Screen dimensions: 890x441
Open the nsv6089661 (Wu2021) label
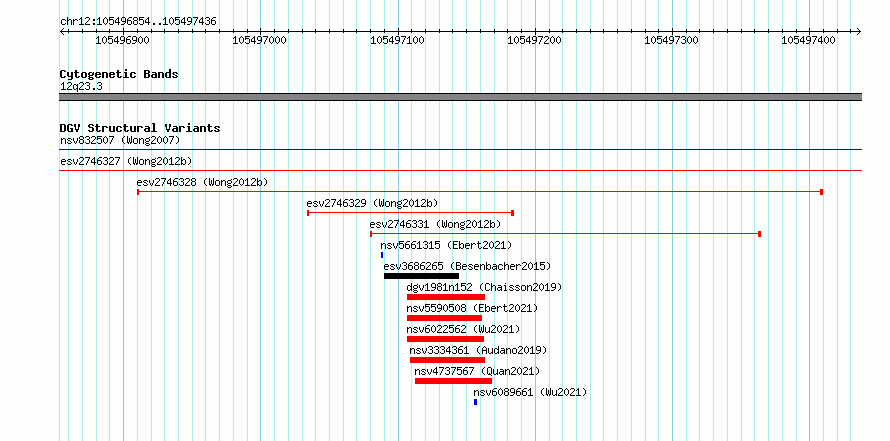(x=530, y=392)
